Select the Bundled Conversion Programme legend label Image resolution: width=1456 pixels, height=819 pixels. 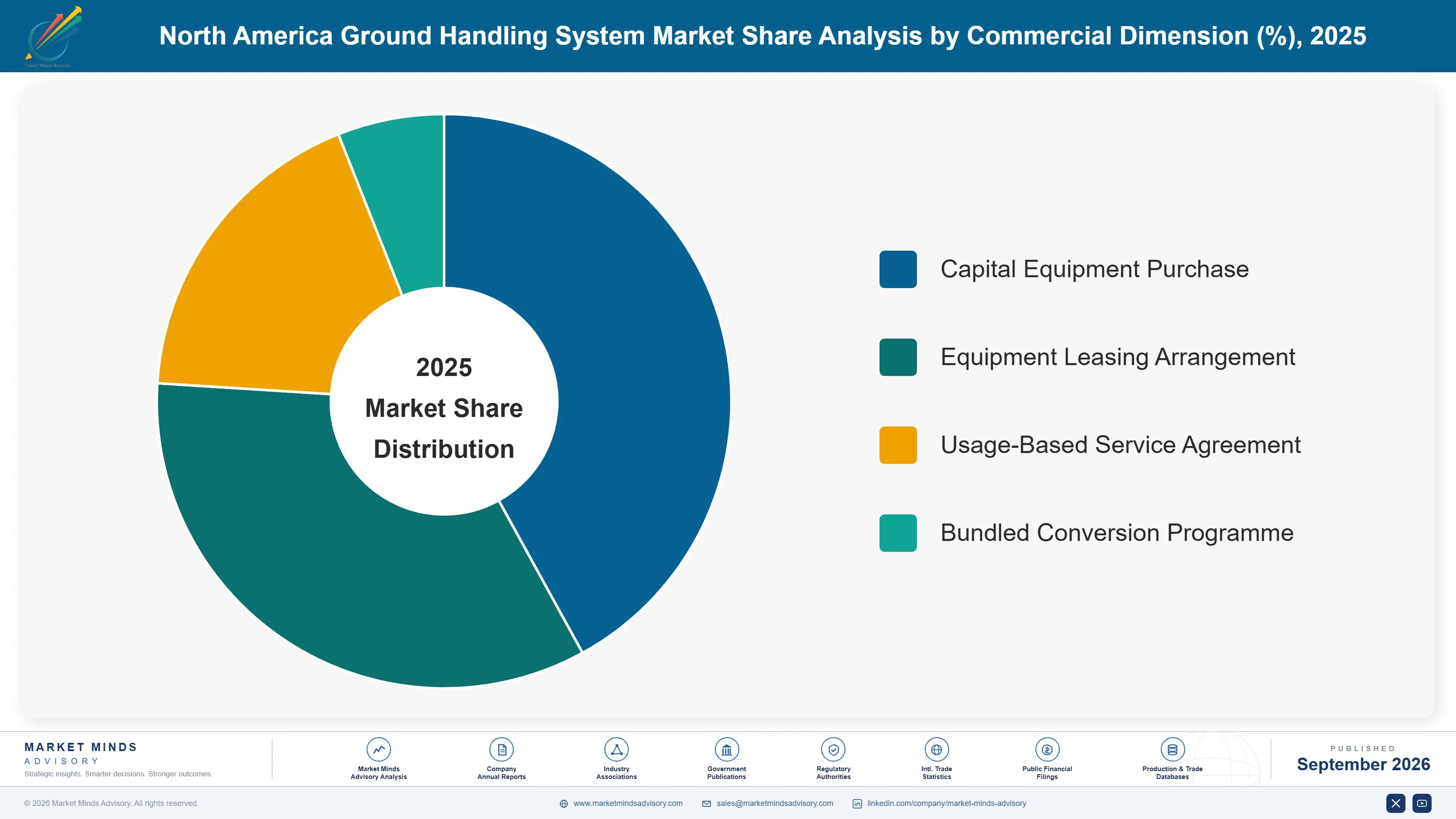pos(1117,533)
